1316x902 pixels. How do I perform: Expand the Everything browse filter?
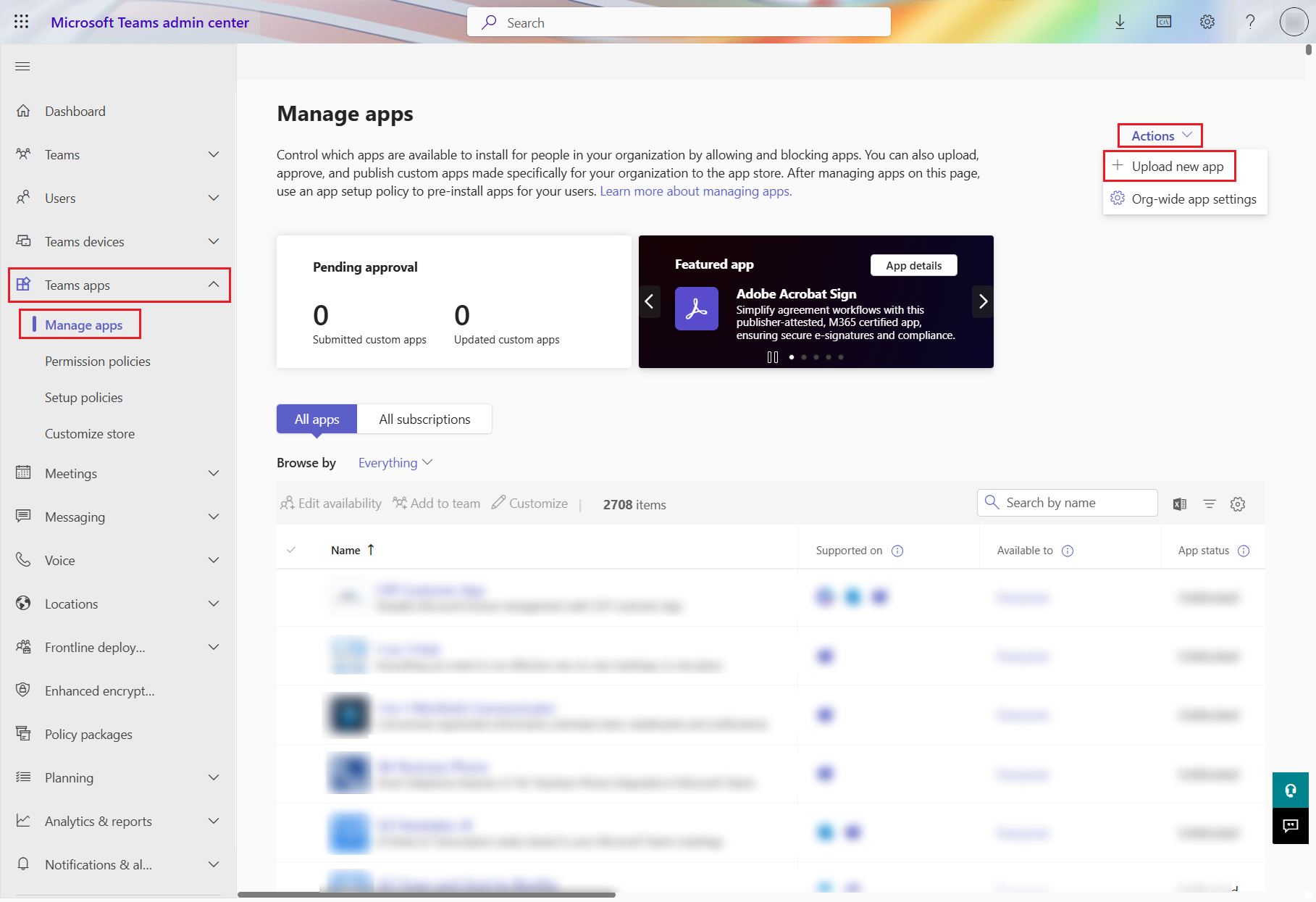[395, 462]
